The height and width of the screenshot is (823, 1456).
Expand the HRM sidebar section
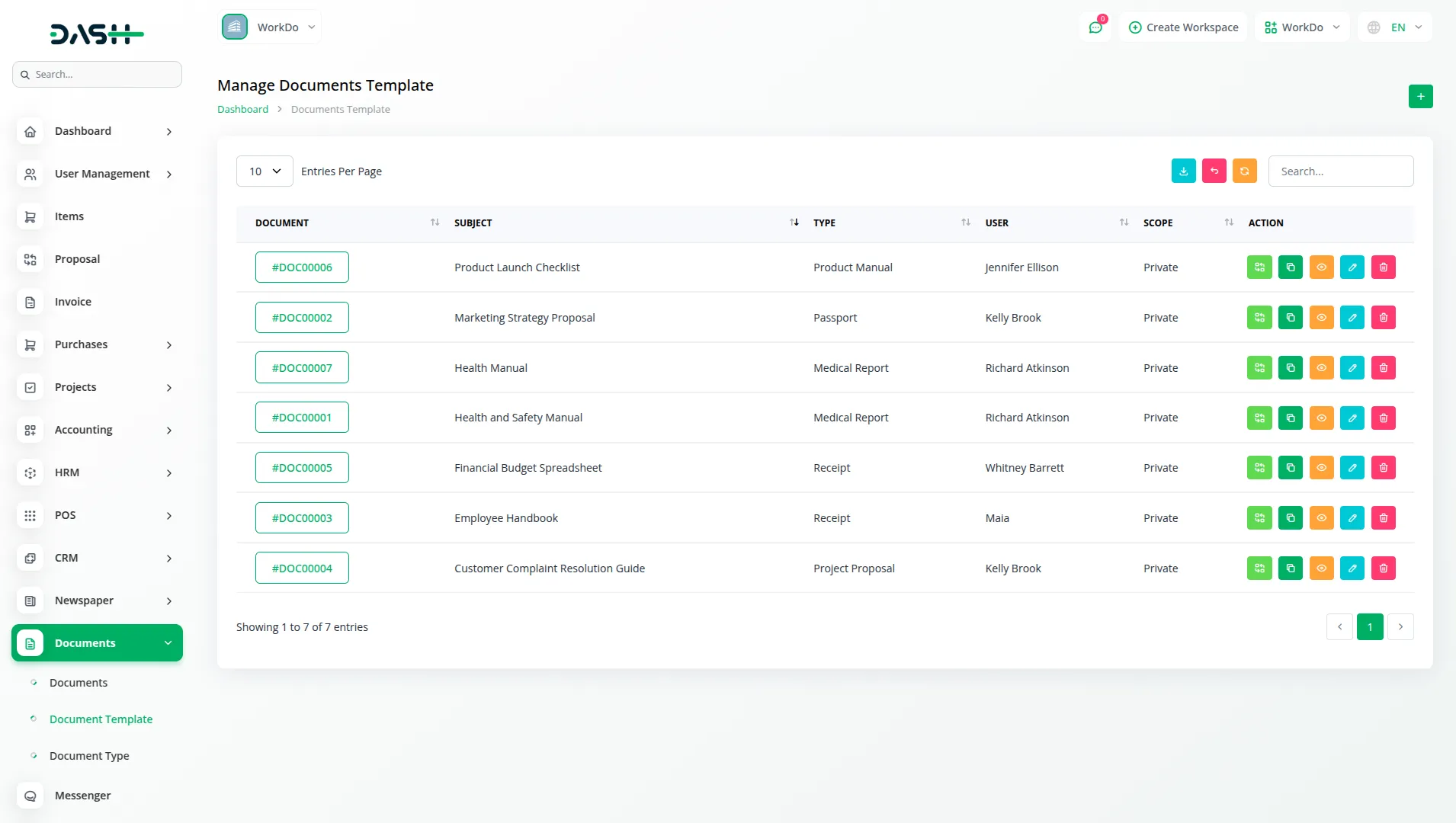[x=97, y=472]
